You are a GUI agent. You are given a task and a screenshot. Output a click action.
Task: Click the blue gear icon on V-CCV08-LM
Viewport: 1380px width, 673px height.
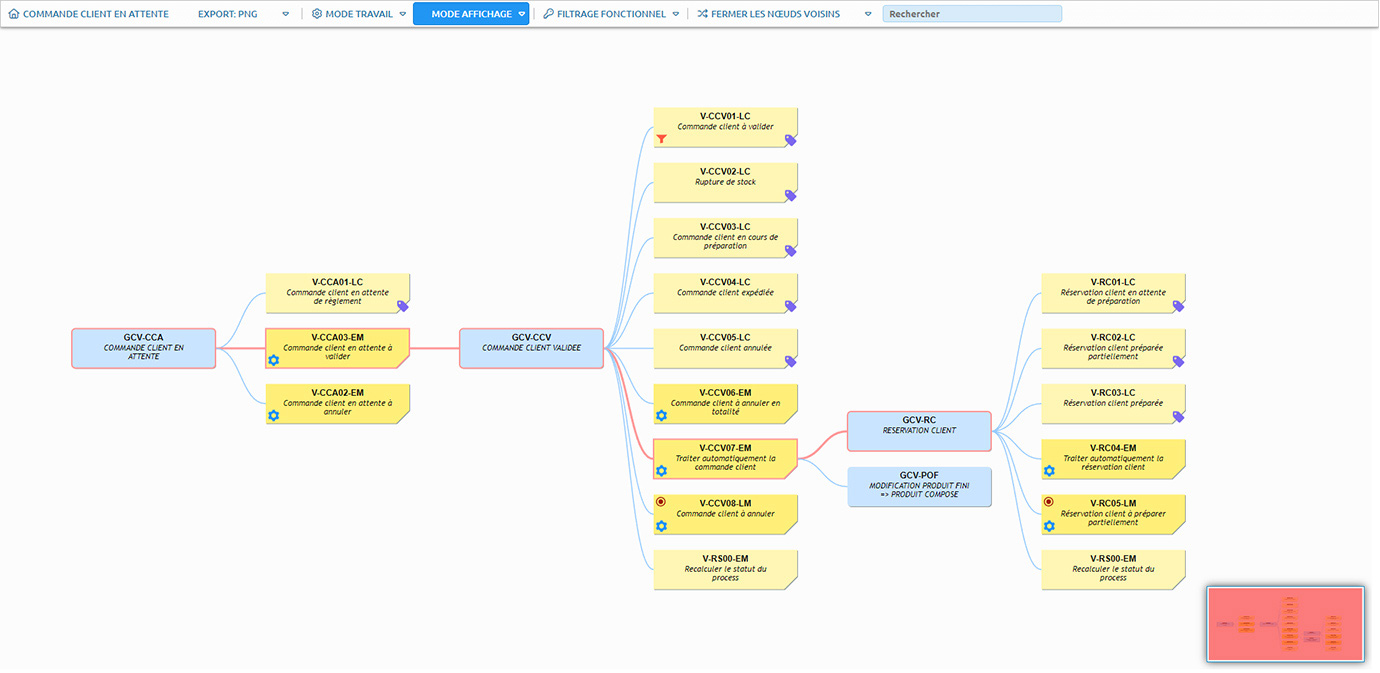pyautogui.click(x=661, y=526)
